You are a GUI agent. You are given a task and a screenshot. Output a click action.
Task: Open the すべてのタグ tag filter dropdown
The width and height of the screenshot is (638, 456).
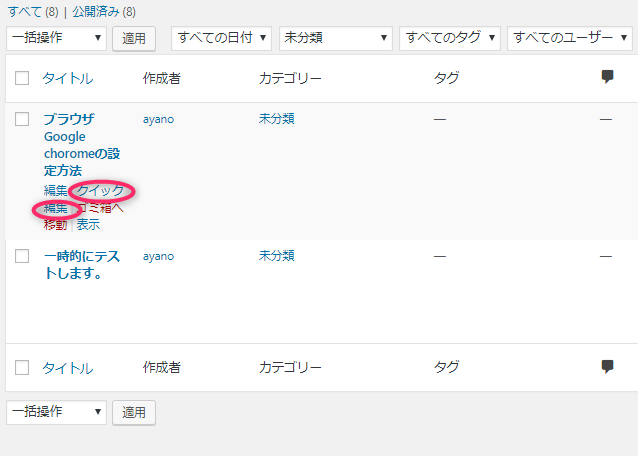click(450, 38)
